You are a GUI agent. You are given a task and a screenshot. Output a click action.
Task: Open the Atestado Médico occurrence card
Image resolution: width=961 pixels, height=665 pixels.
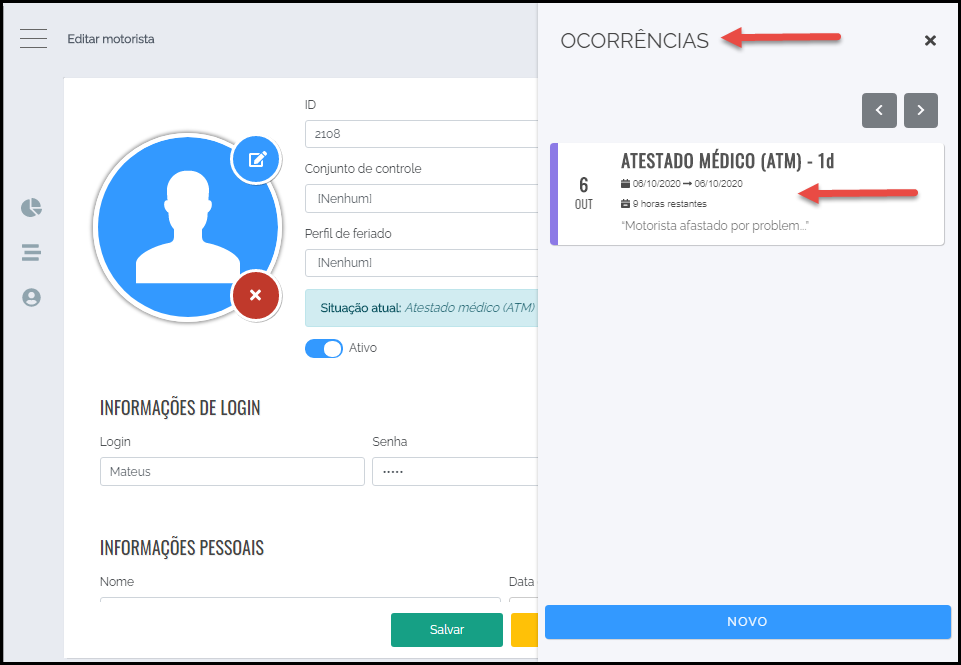coord(747,194)
